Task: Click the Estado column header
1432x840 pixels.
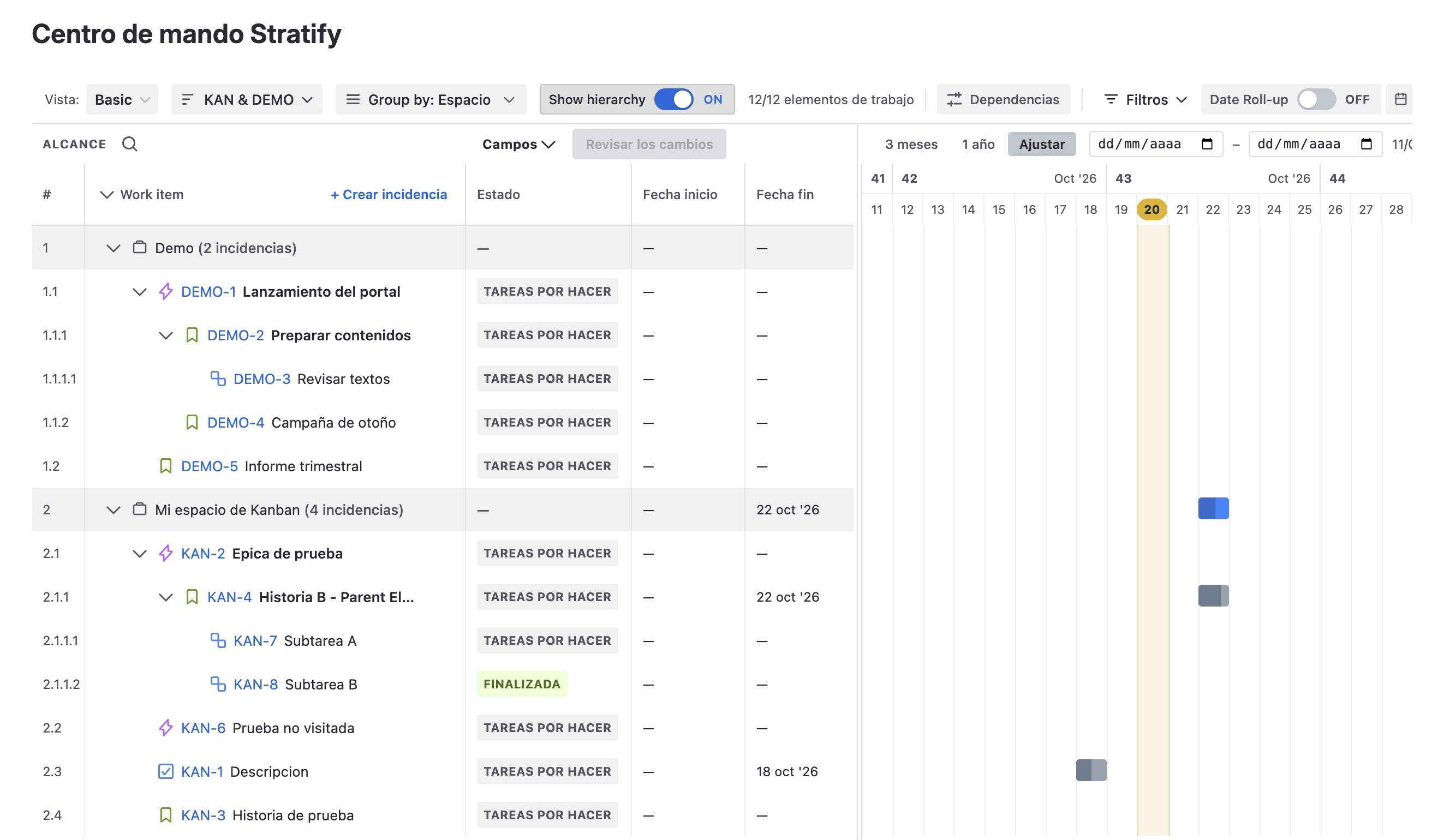Action: pyautogui.click(x=498, y=195)
